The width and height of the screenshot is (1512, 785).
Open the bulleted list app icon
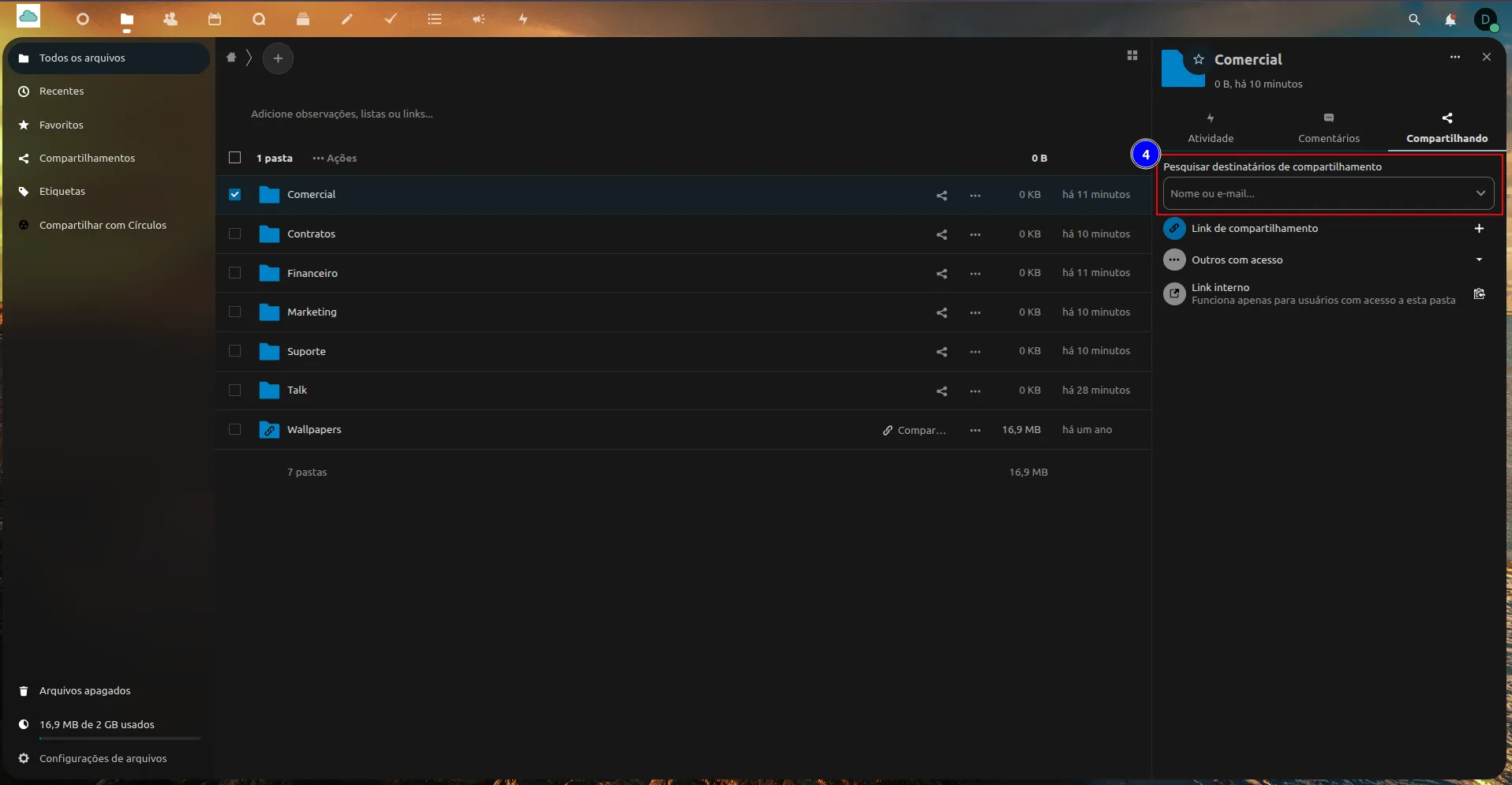point(435,19)
